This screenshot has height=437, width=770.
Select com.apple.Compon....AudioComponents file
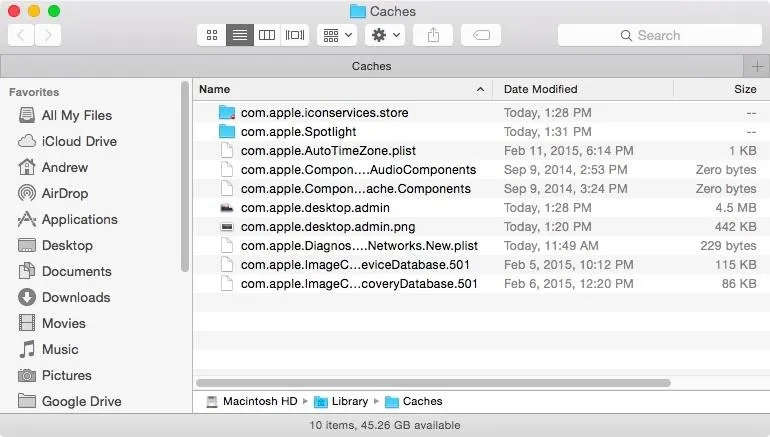click(358, 170)
